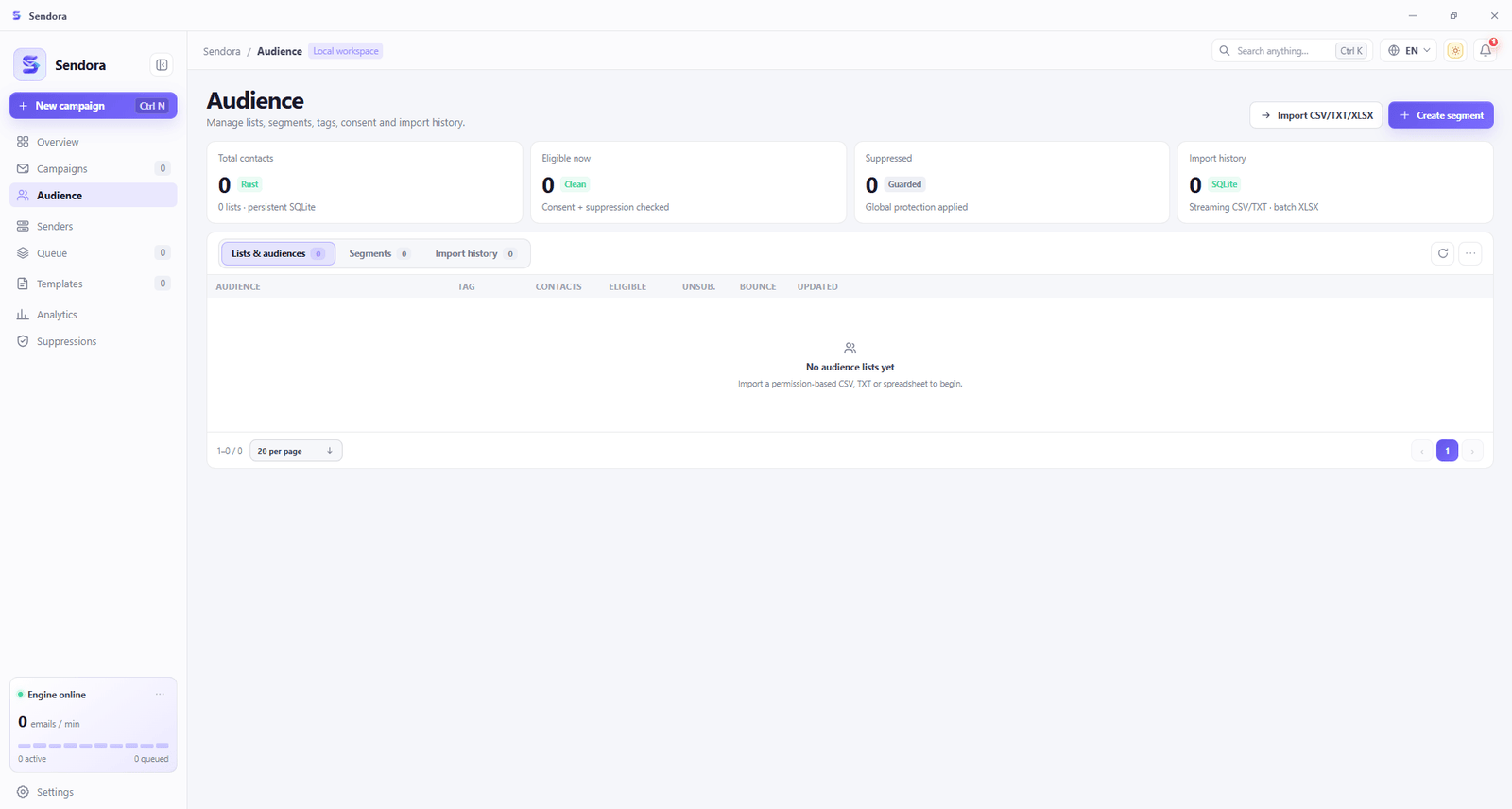Image resolution: width=1512 pixels, height=809 pixels.
Task: Click the '0 queued' text
Action: 151,759
